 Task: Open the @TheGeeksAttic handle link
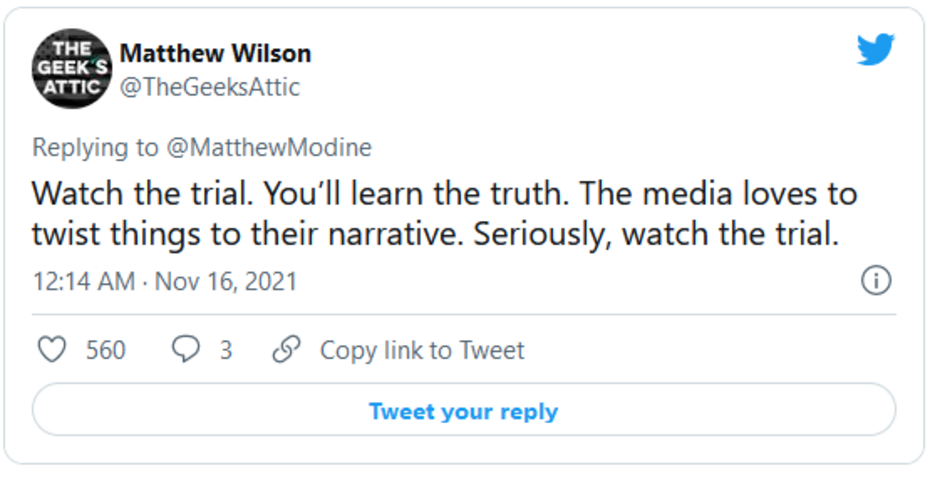209,87
